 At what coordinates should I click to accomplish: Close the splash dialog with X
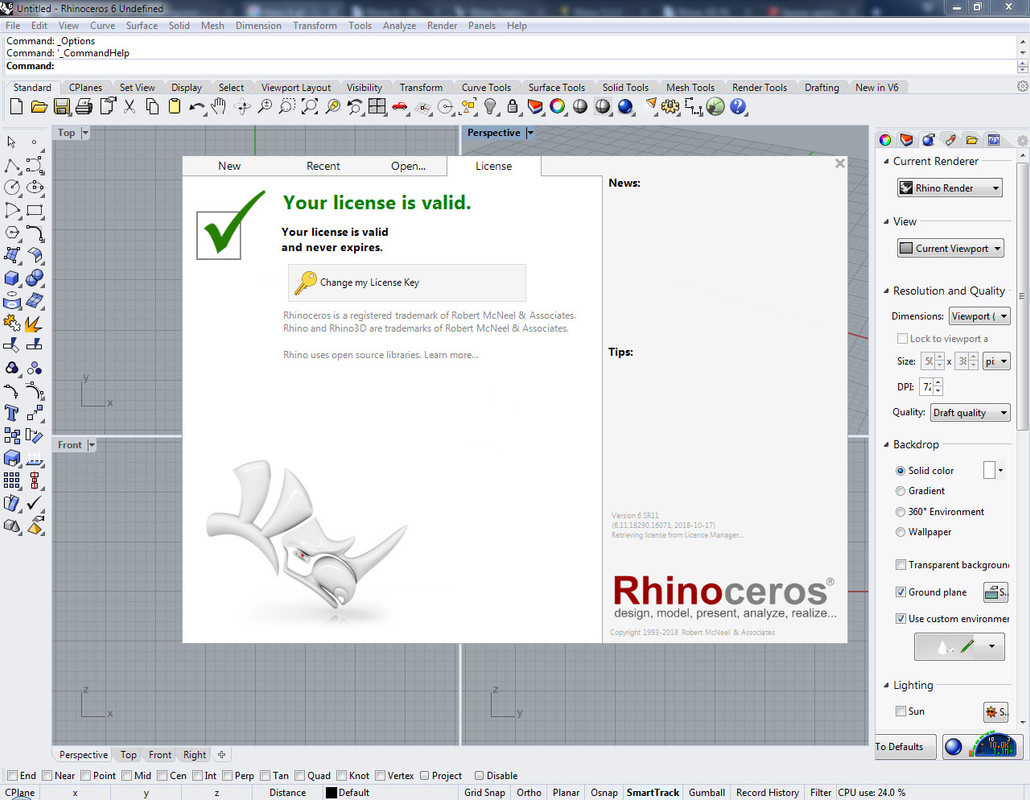click(x=840, y=164)
